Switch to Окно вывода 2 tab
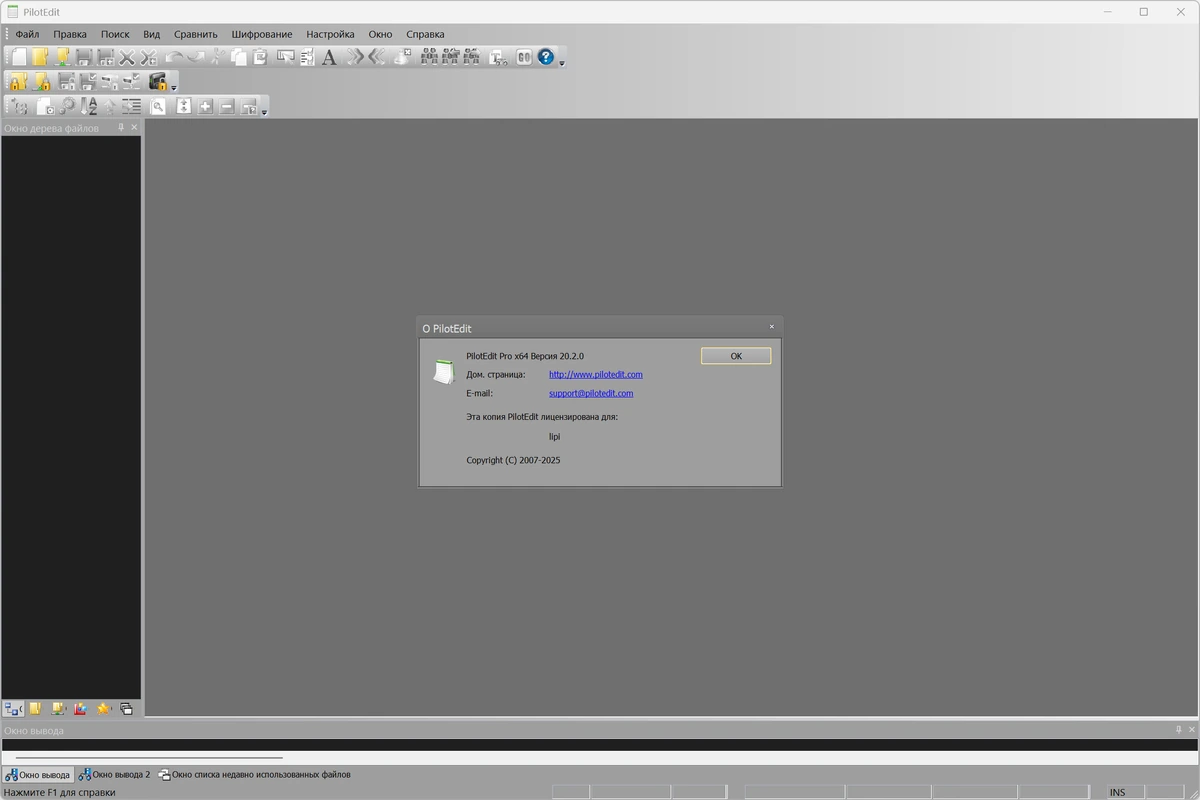The width and height of the screenshot is (1200, 800). [115, 775]
